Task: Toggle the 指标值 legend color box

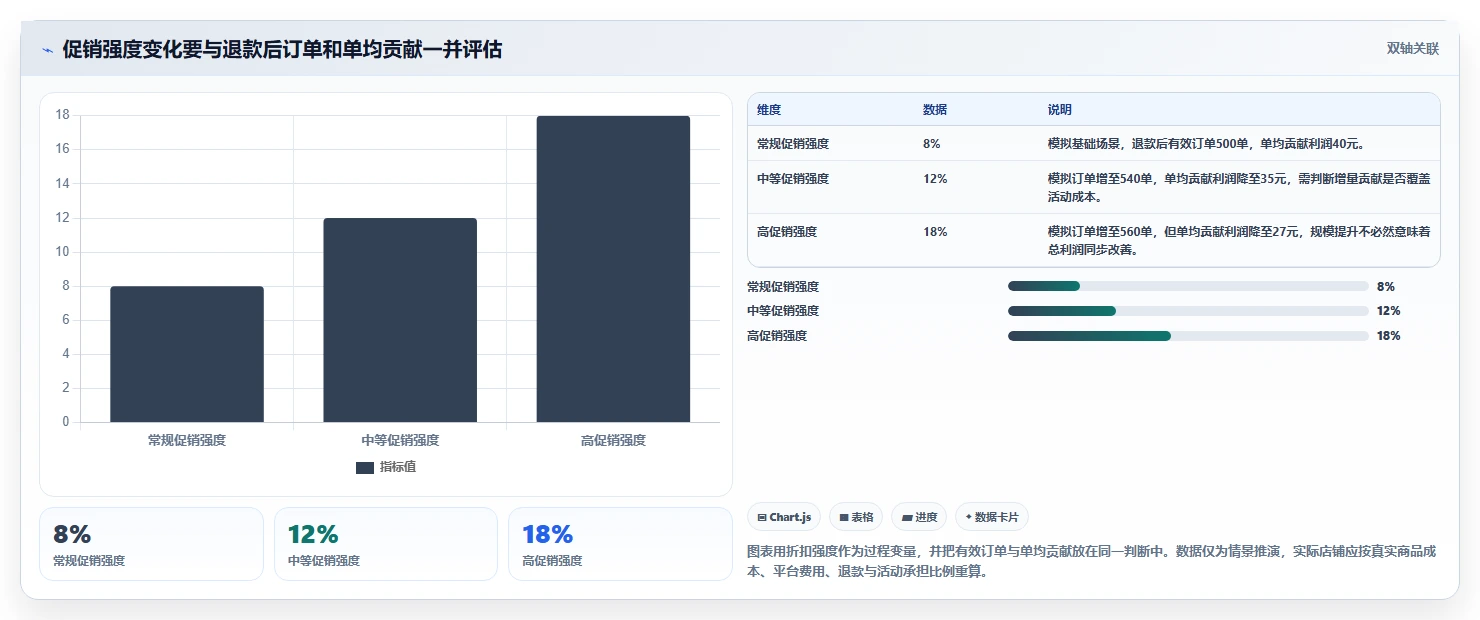Action: 365,467
